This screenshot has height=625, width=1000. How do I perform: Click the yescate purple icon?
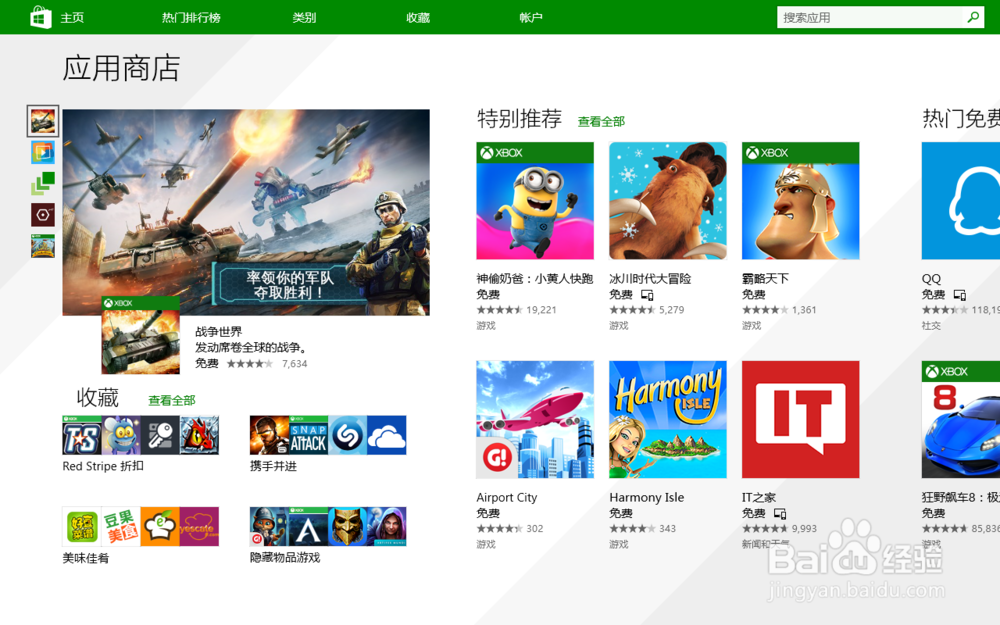pyautogui.click(x=199, y=527)
